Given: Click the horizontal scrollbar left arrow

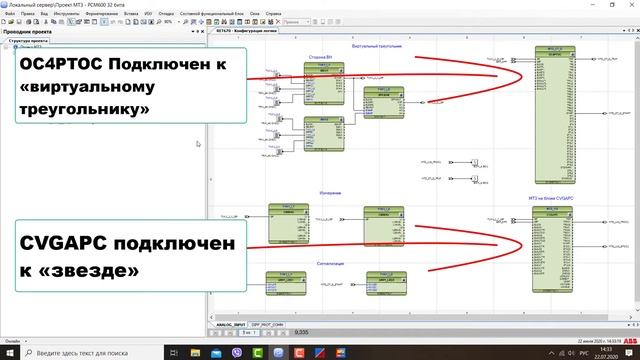Looking at the screenshot, I should coord(211,317).
